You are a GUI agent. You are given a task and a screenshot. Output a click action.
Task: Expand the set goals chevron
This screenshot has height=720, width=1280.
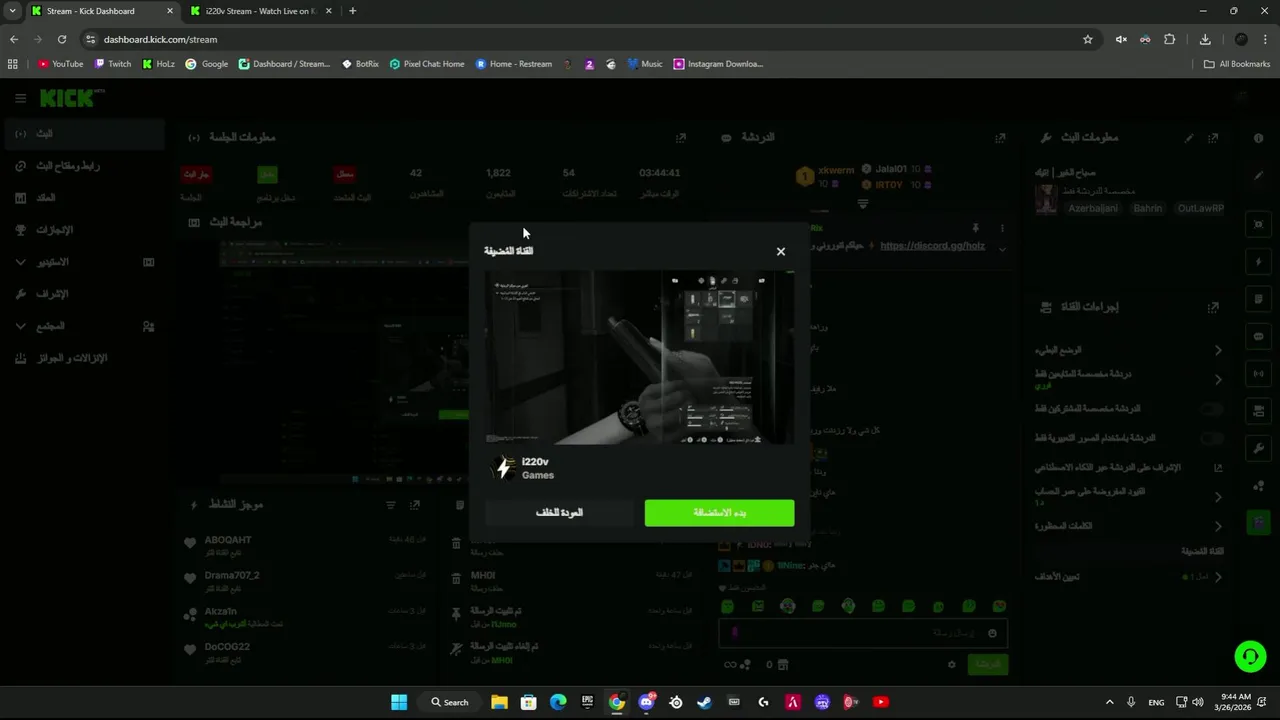pos(1218,577)
